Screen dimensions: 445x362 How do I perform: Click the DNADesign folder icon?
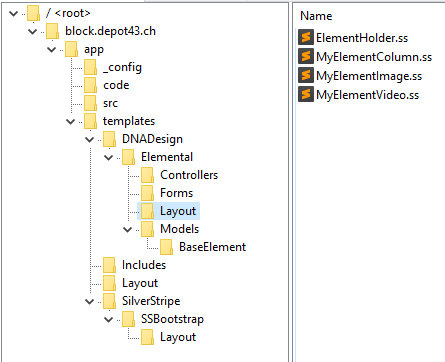click(x=110, y=139)
